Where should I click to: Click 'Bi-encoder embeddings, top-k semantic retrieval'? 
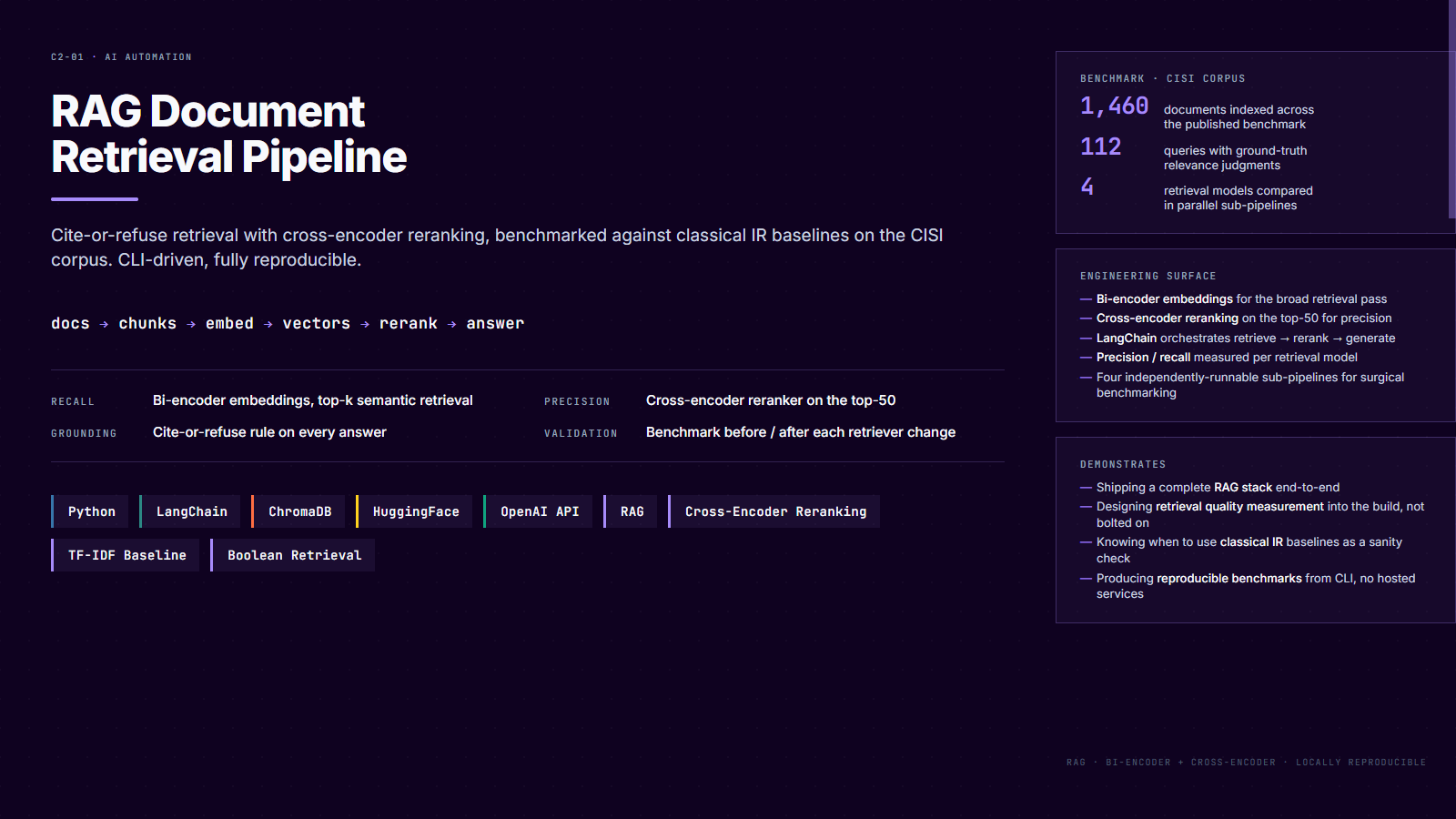313,400
